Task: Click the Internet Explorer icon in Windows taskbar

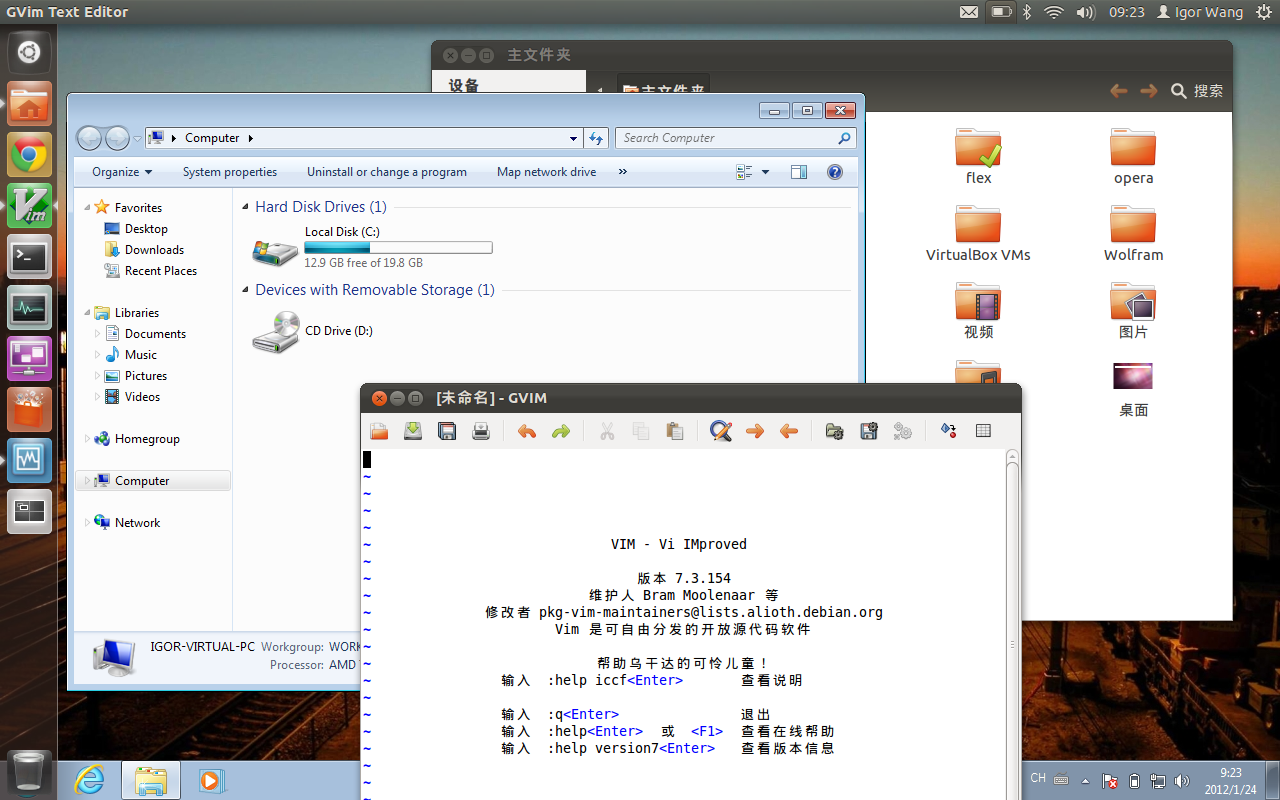Action: [x=90, y=780]
